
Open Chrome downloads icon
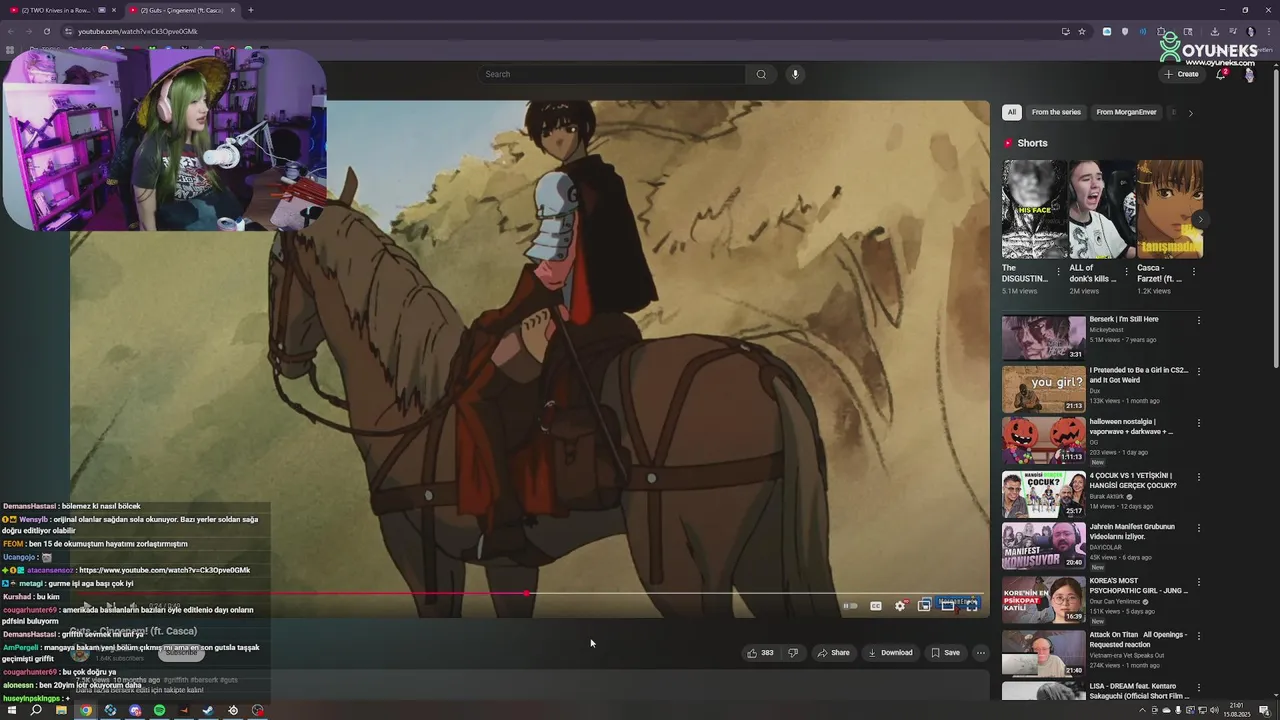click(1214, 31)
